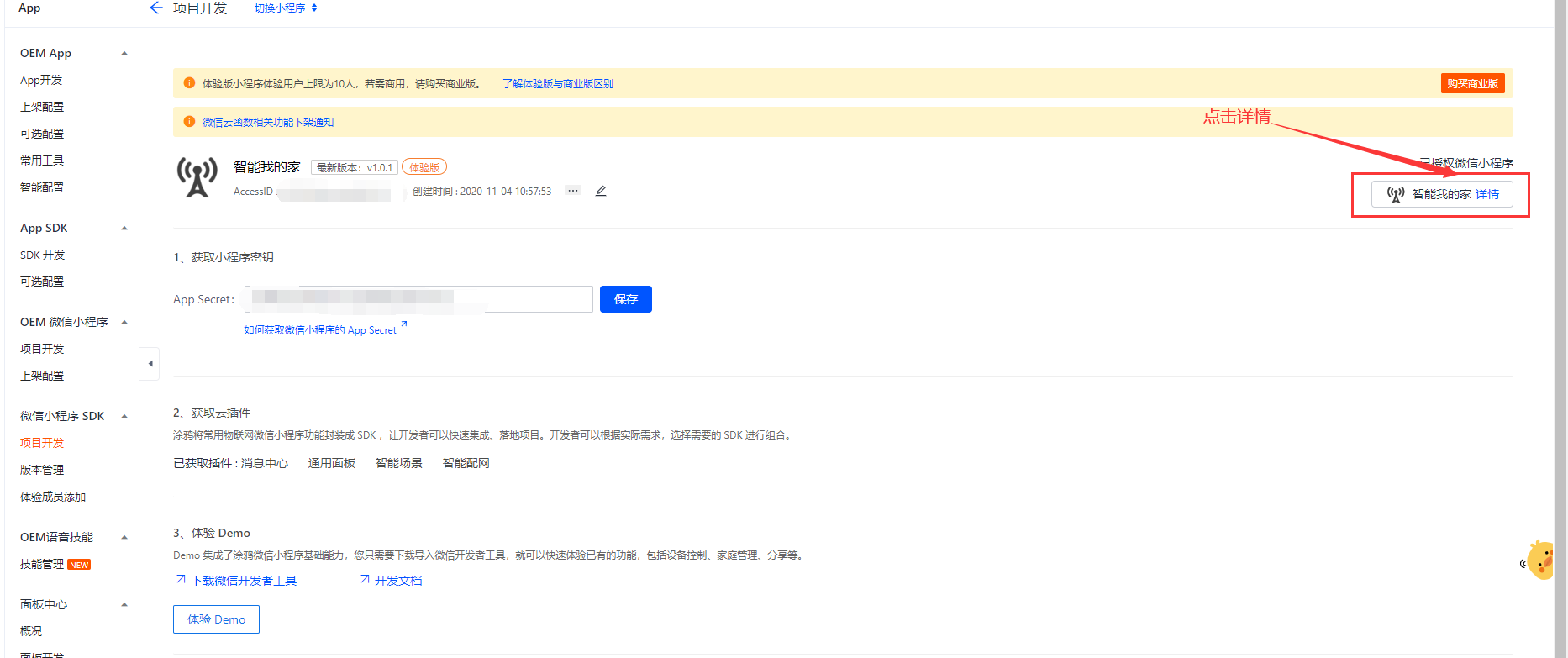This screenshot has width=1568, height=658.
Task: Click the arrow icon before 下载微信开发者工具
Action: point(181,579)
